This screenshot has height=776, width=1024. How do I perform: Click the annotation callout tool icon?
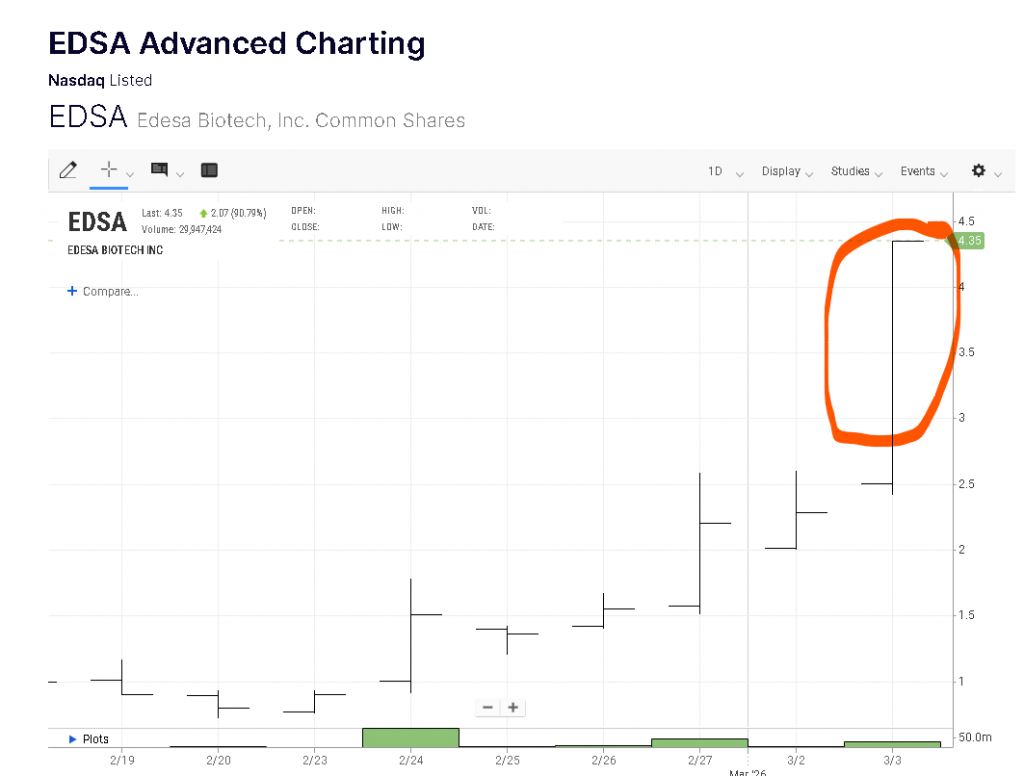[159, 169]
